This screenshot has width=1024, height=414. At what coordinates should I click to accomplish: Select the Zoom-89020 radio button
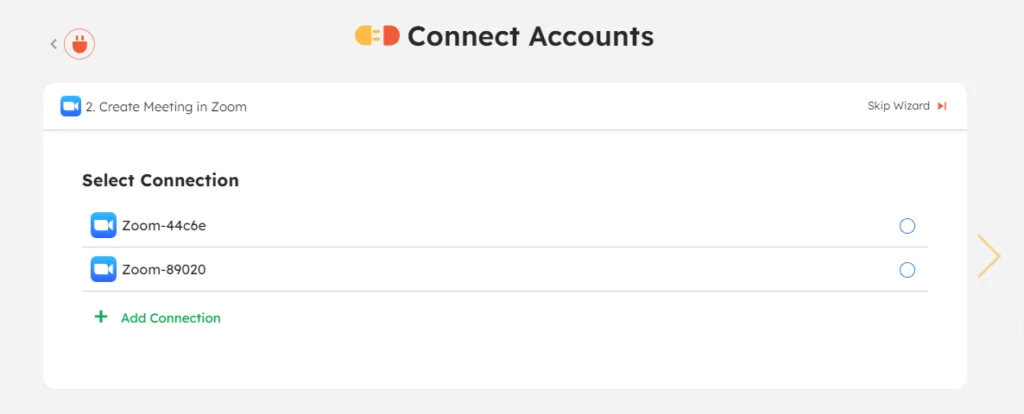(x=907, y=270)
